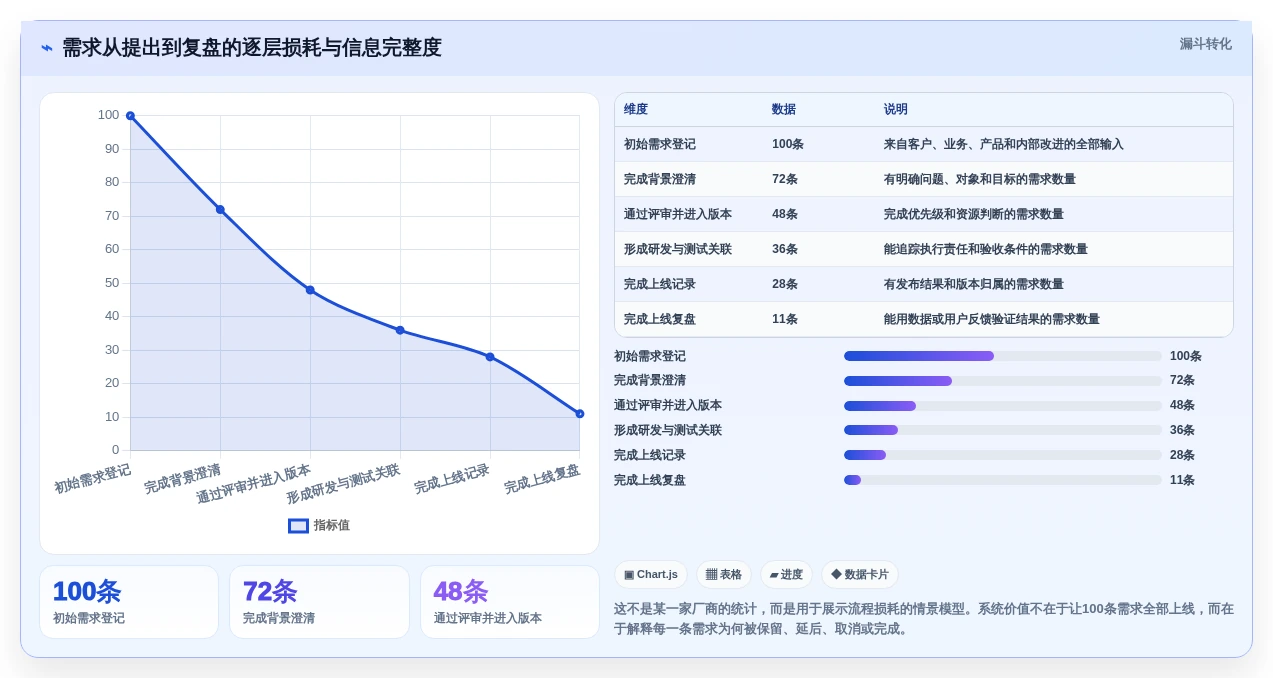
Task: Click the lightning icon beside the title
Action: [47, 48]
